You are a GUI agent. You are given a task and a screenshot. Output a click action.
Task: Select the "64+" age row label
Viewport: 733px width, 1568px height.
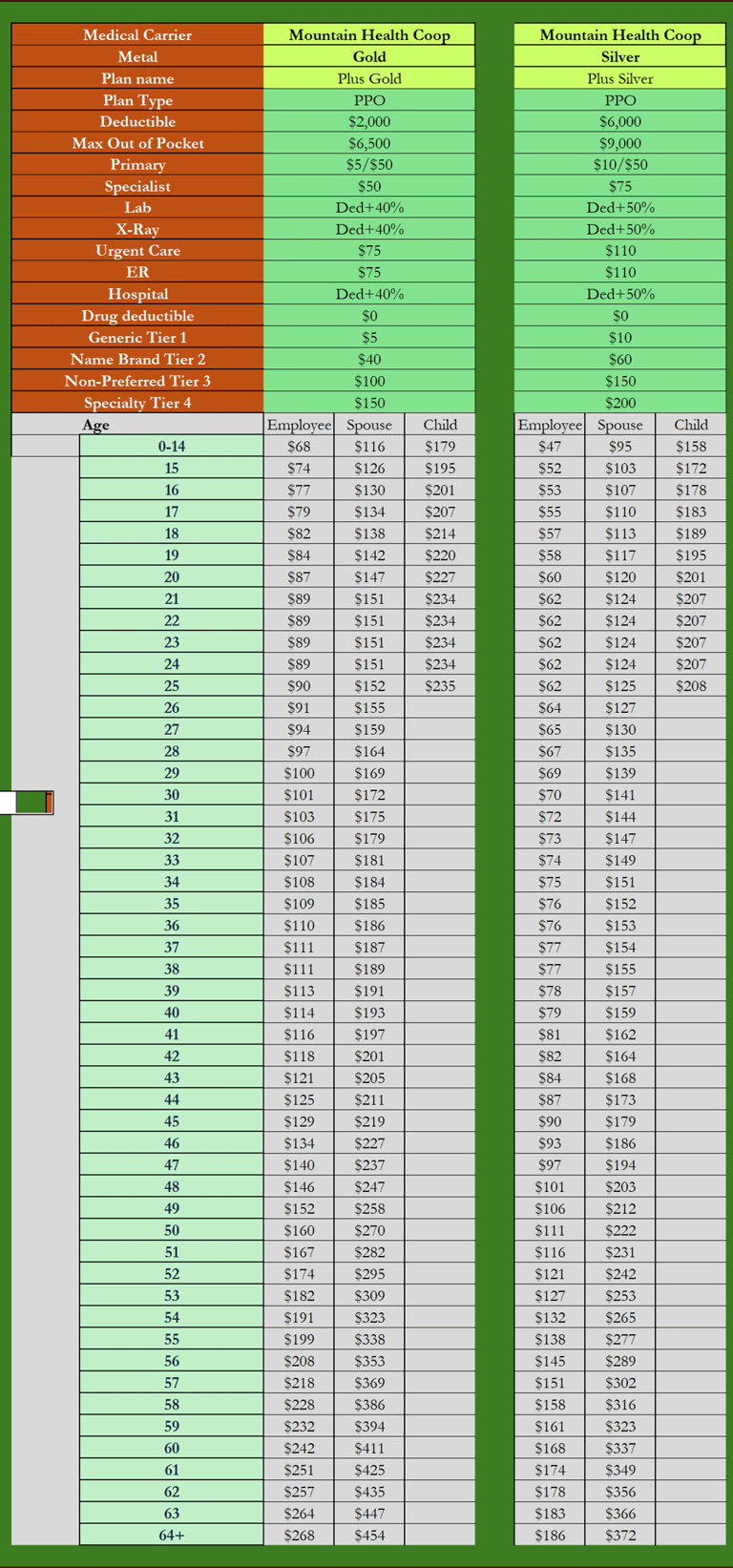(172, 1536)
